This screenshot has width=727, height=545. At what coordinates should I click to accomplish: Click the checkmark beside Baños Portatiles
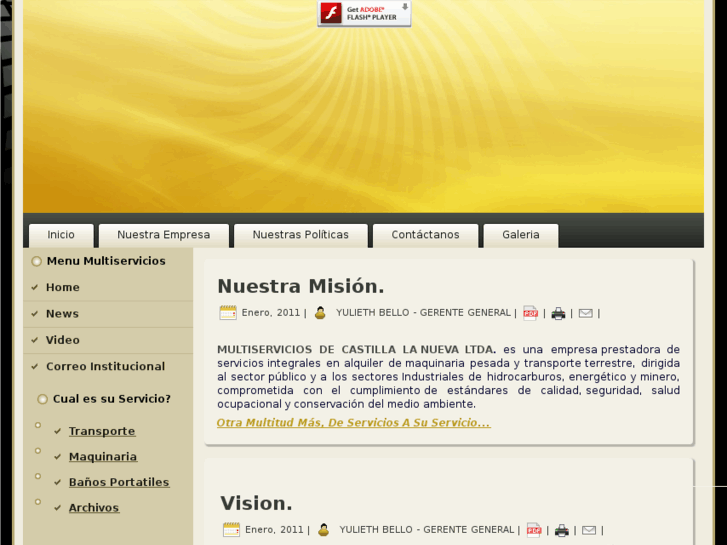click(57, 482)
